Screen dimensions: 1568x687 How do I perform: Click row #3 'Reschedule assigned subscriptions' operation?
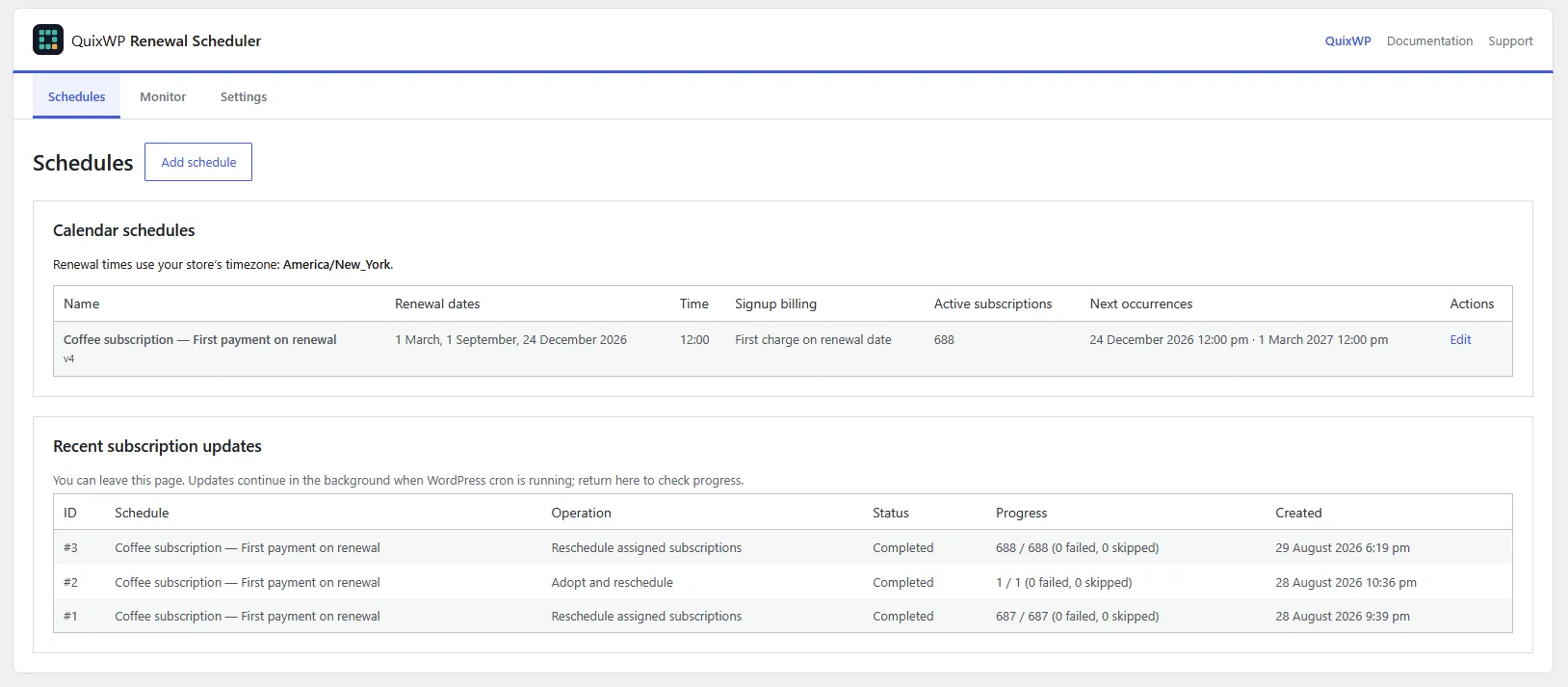[x=646, y=547]
